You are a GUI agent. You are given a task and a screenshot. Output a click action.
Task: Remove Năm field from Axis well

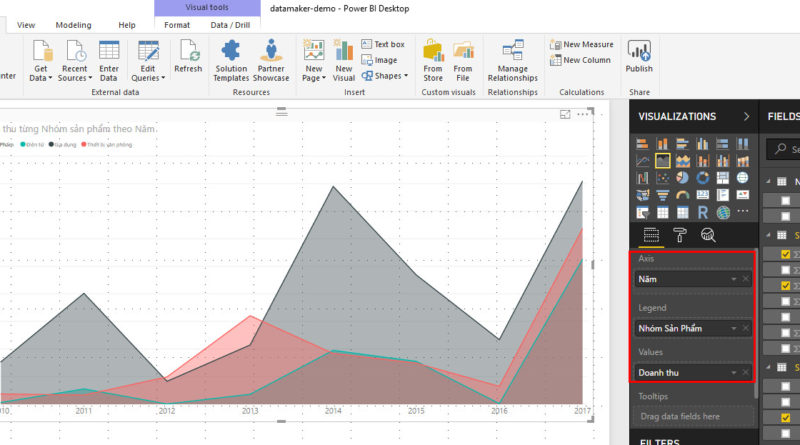(x=746, y=280)
